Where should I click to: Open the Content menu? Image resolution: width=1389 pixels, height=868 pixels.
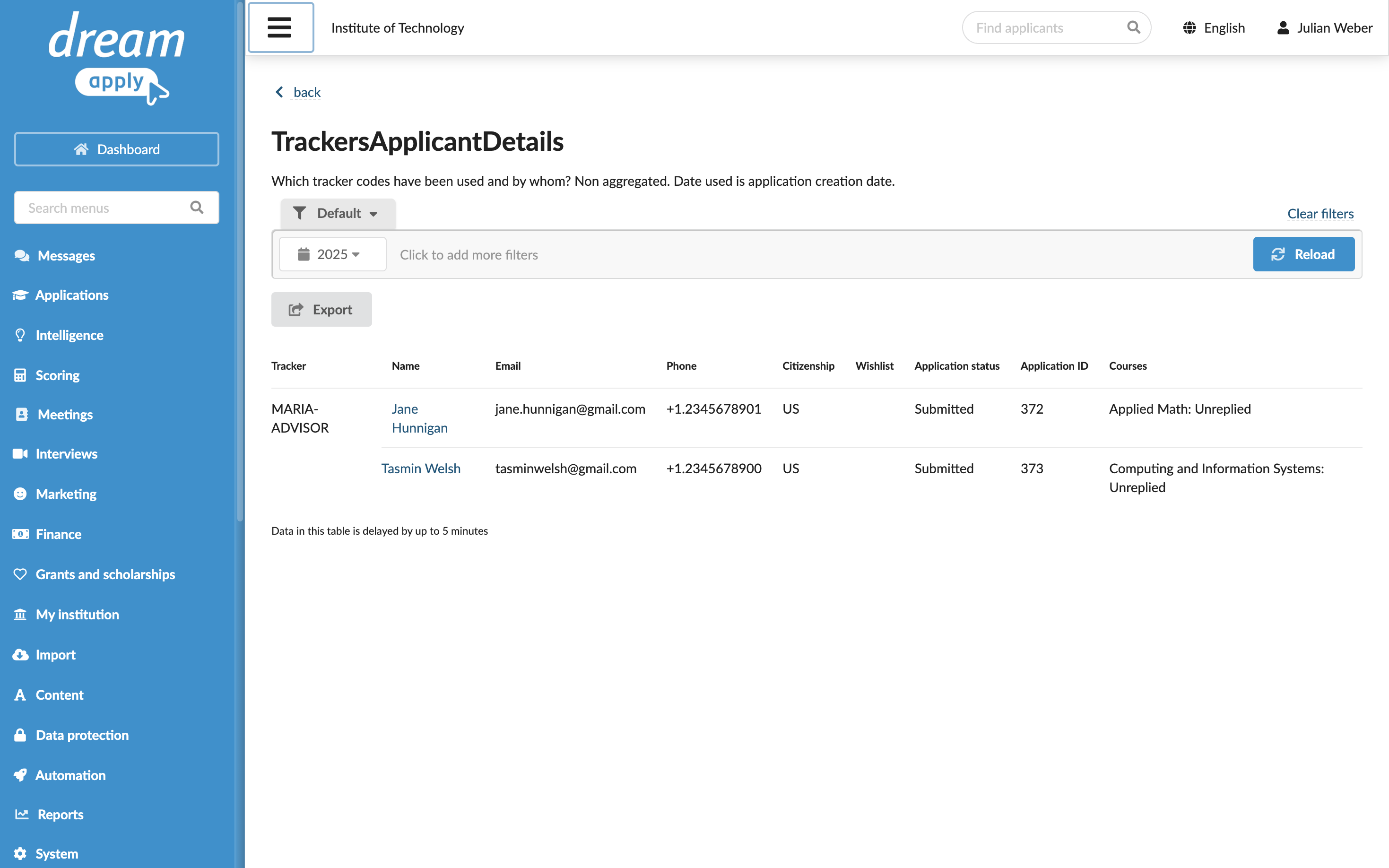coord(60,694)
